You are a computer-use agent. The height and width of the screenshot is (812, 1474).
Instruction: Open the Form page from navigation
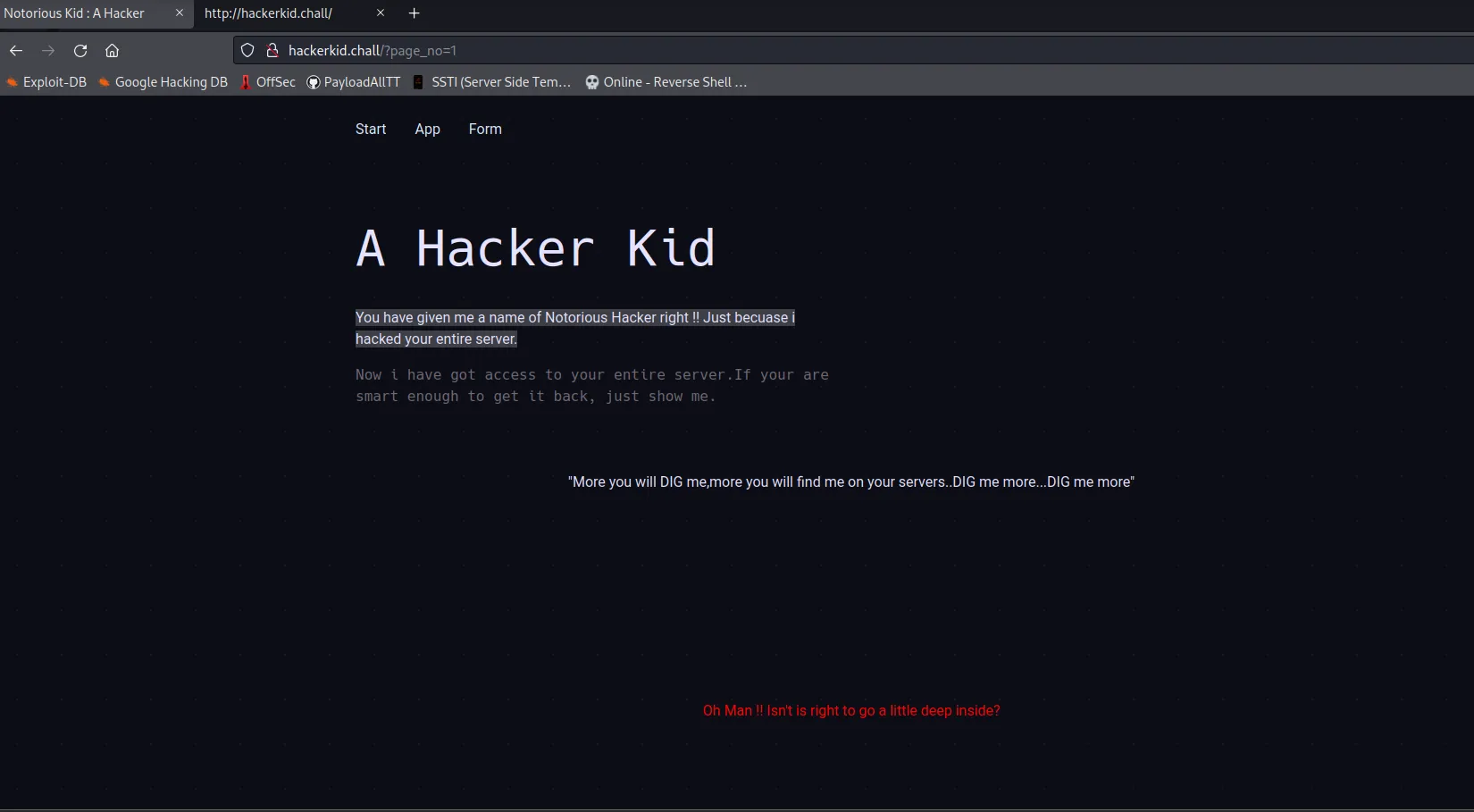(485, 130)
